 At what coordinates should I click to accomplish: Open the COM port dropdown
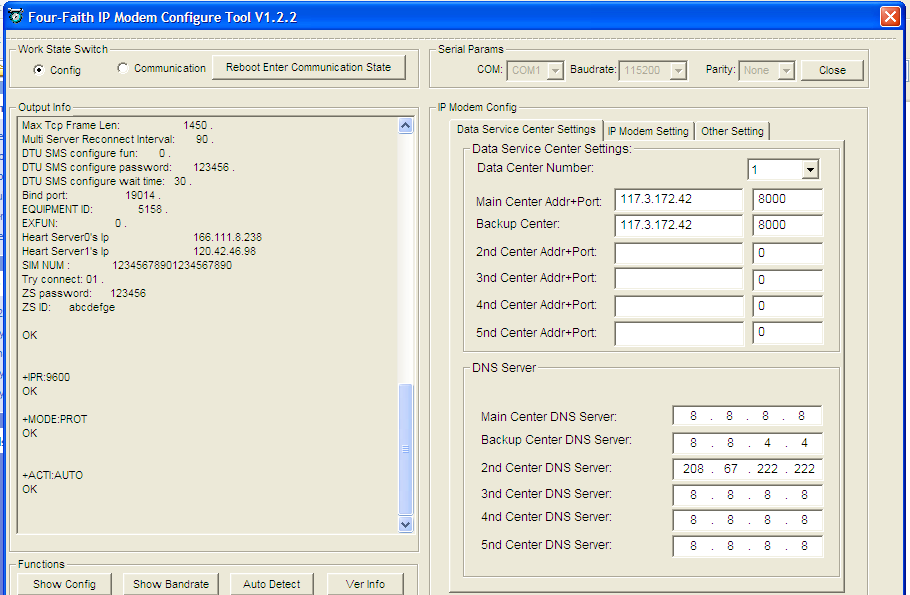(x=555, y=70)
